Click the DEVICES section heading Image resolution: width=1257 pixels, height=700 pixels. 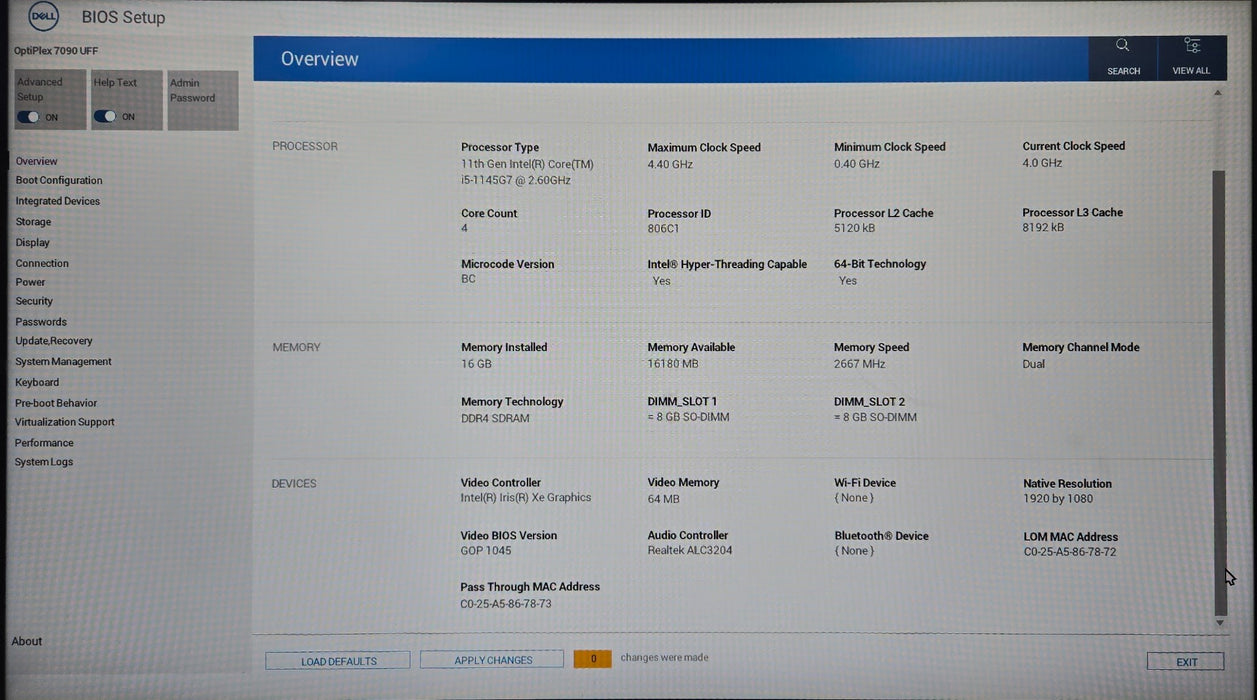[294, 484]
